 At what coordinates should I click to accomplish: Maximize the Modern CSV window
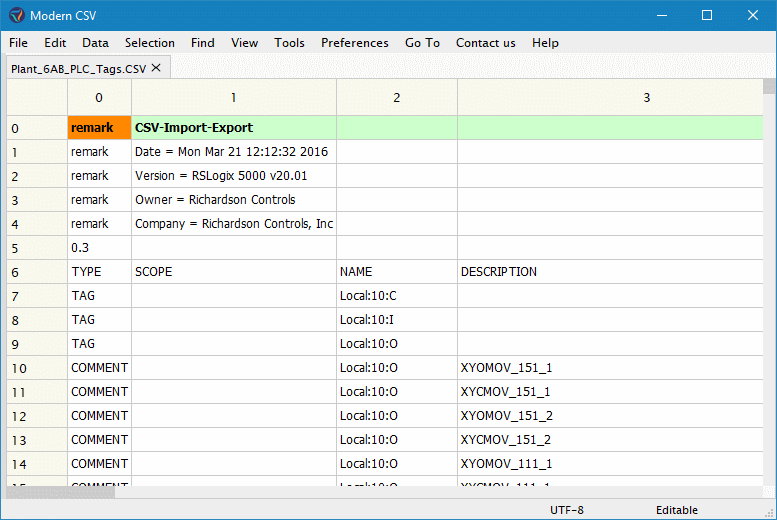707,15
